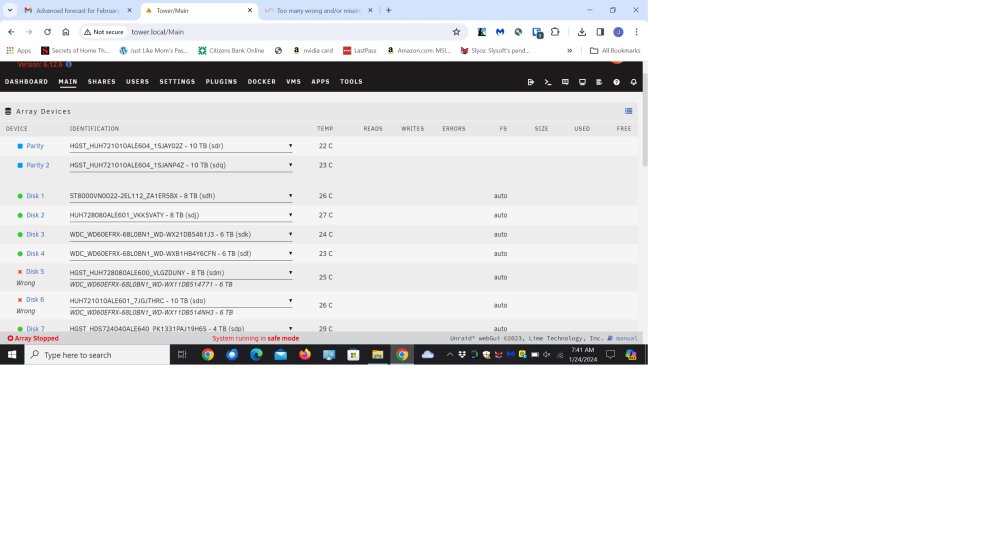Open the Unraid terminal icon
Image resolution: width=1000 pixels, height=557 pixels.
tap(548, 82)
